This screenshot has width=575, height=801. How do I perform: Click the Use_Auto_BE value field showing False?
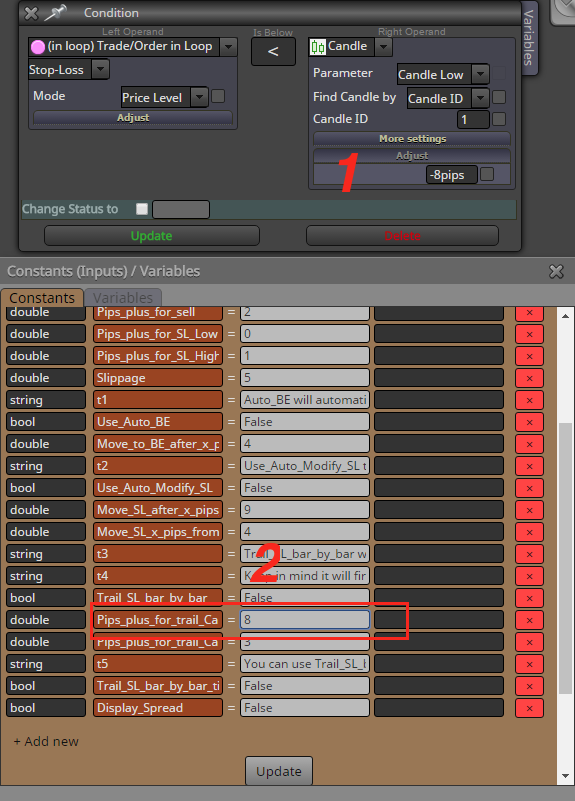(x=305, y=422)
